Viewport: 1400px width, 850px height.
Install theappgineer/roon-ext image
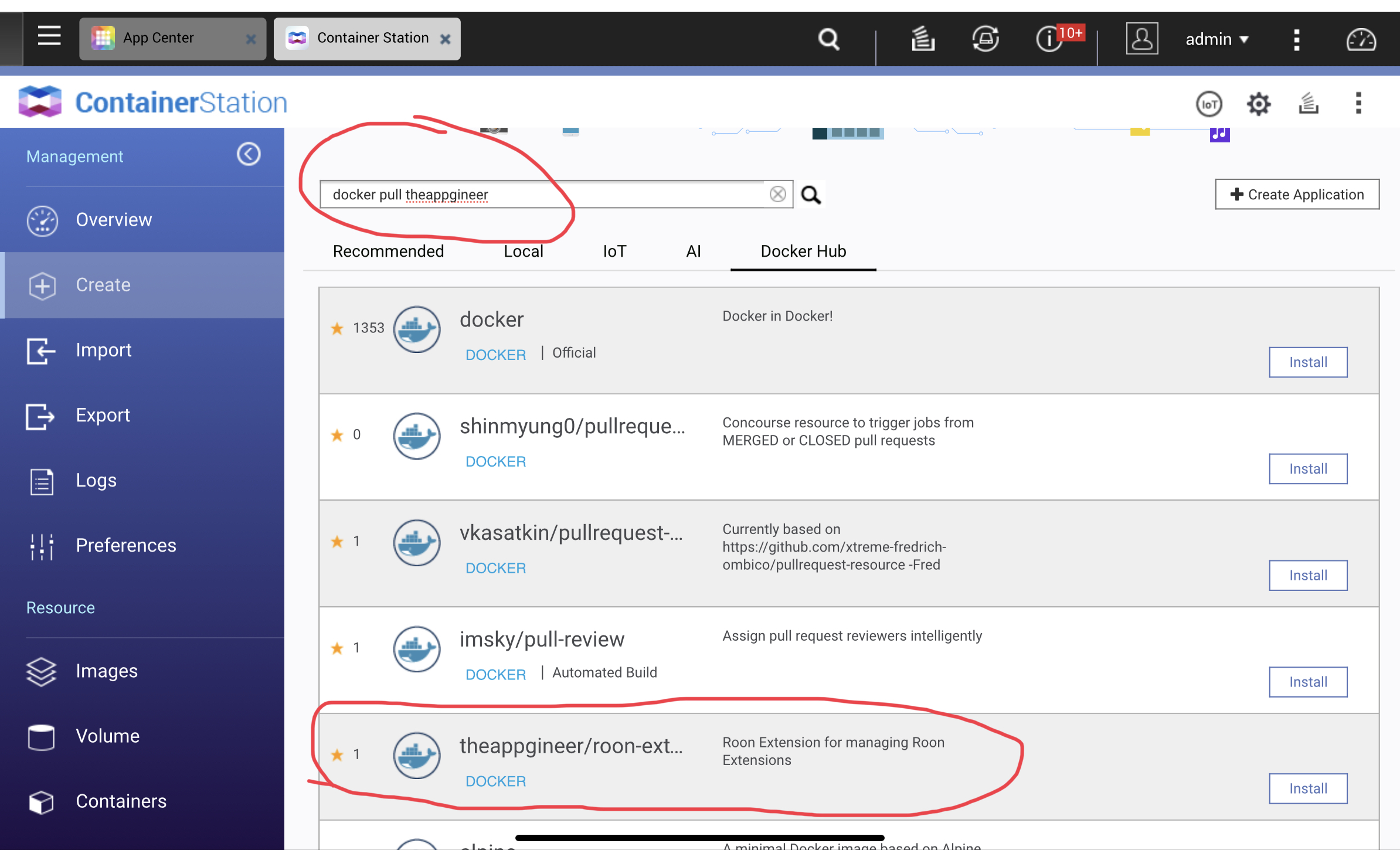pyautogui.click(x=1308, y=789)
